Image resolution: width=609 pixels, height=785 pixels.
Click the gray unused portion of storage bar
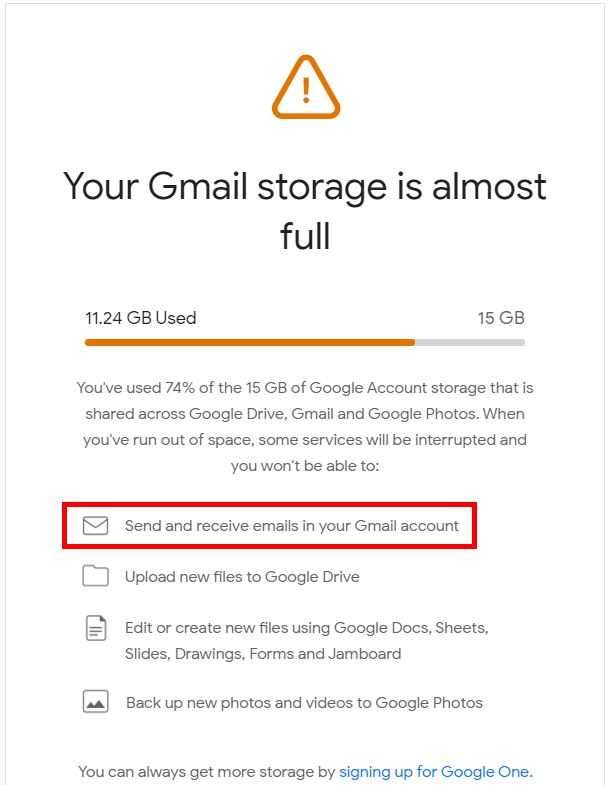coord(470,342)
